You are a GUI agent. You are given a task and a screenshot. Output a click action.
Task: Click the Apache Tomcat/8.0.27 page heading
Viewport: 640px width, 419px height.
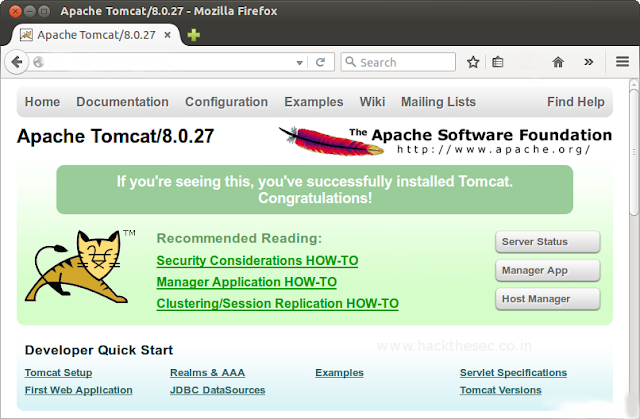click(x=116, y=136)
